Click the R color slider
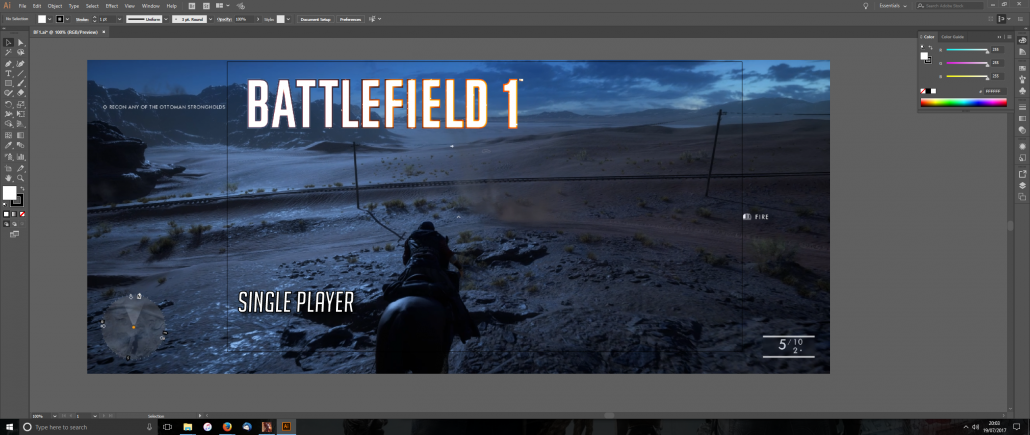 967,51
